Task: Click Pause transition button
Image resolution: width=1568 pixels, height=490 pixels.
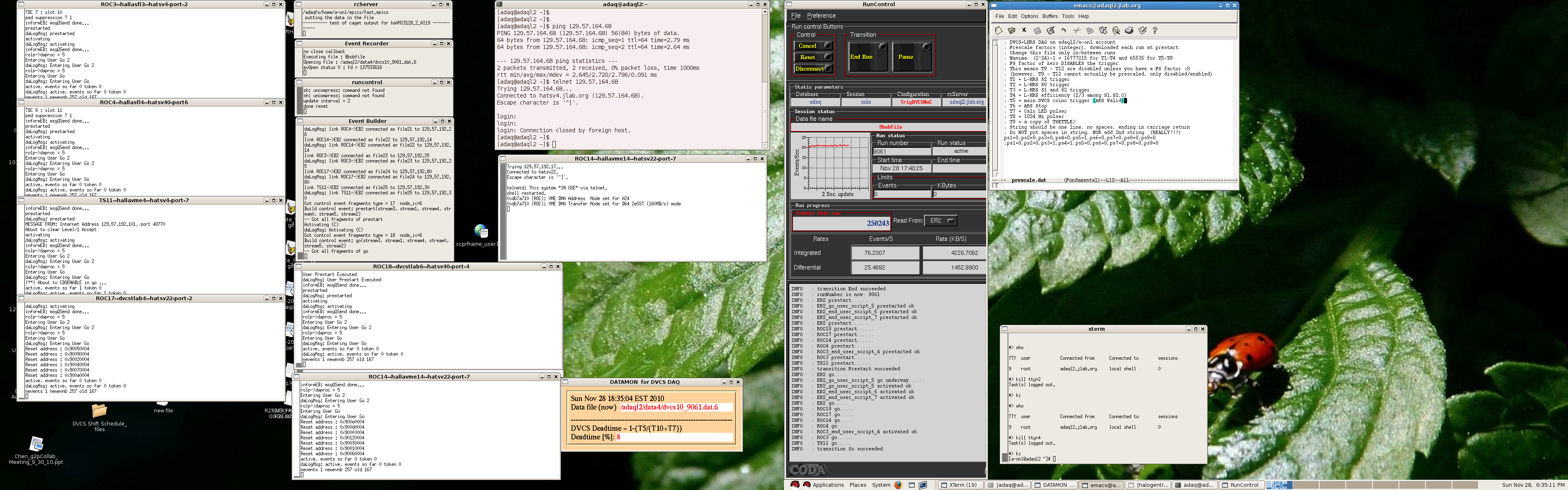Action: [x=912, y=57]
